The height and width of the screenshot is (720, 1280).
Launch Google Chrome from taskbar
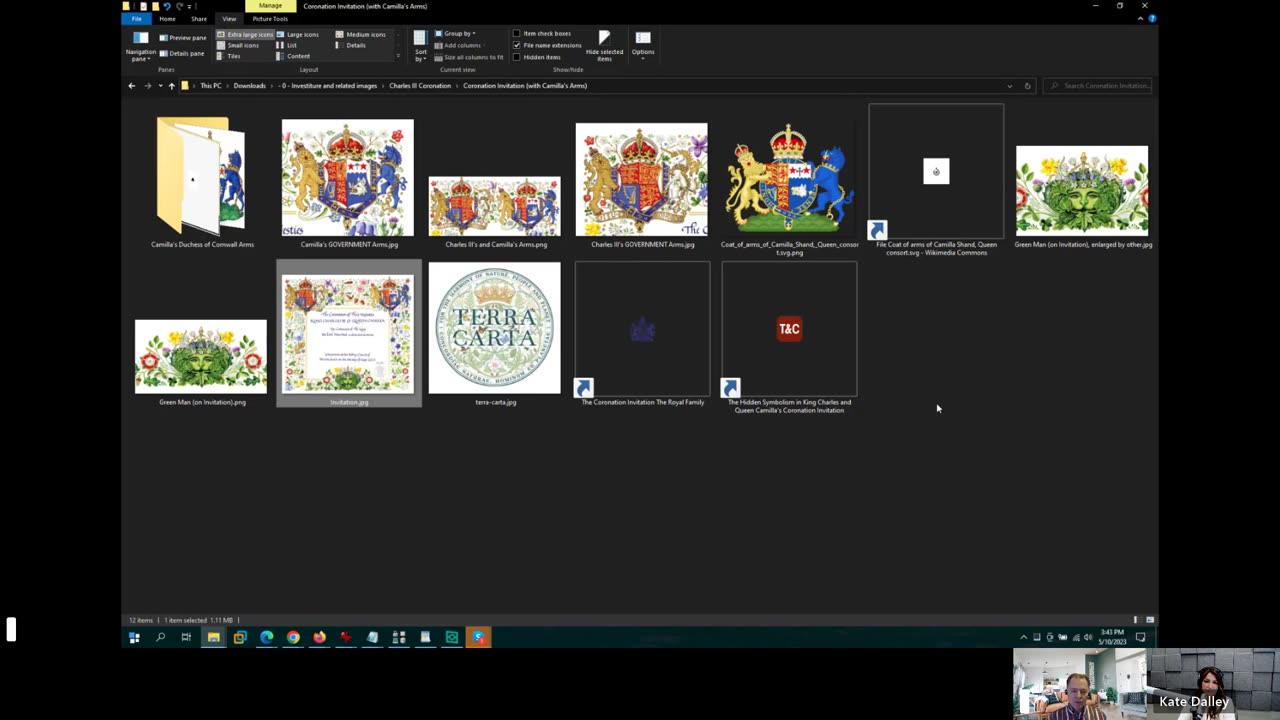click(x=293, y=637)
